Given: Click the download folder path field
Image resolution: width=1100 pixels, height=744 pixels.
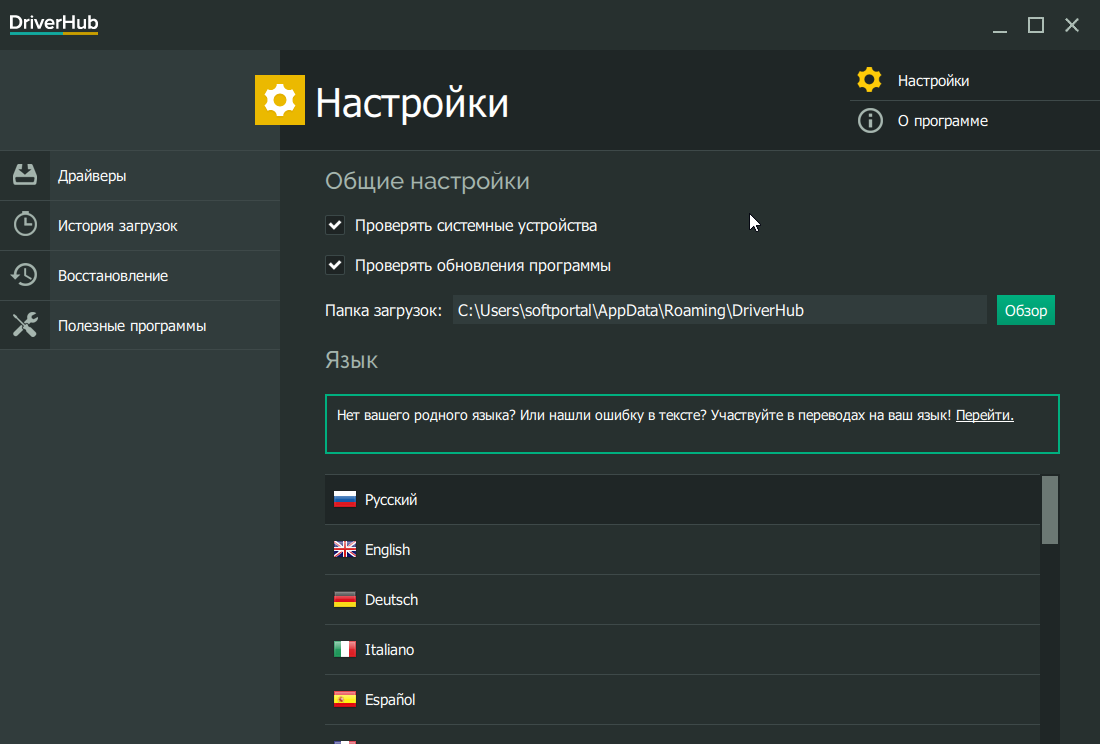Looking at the screenshot, I should pos(719,310).
